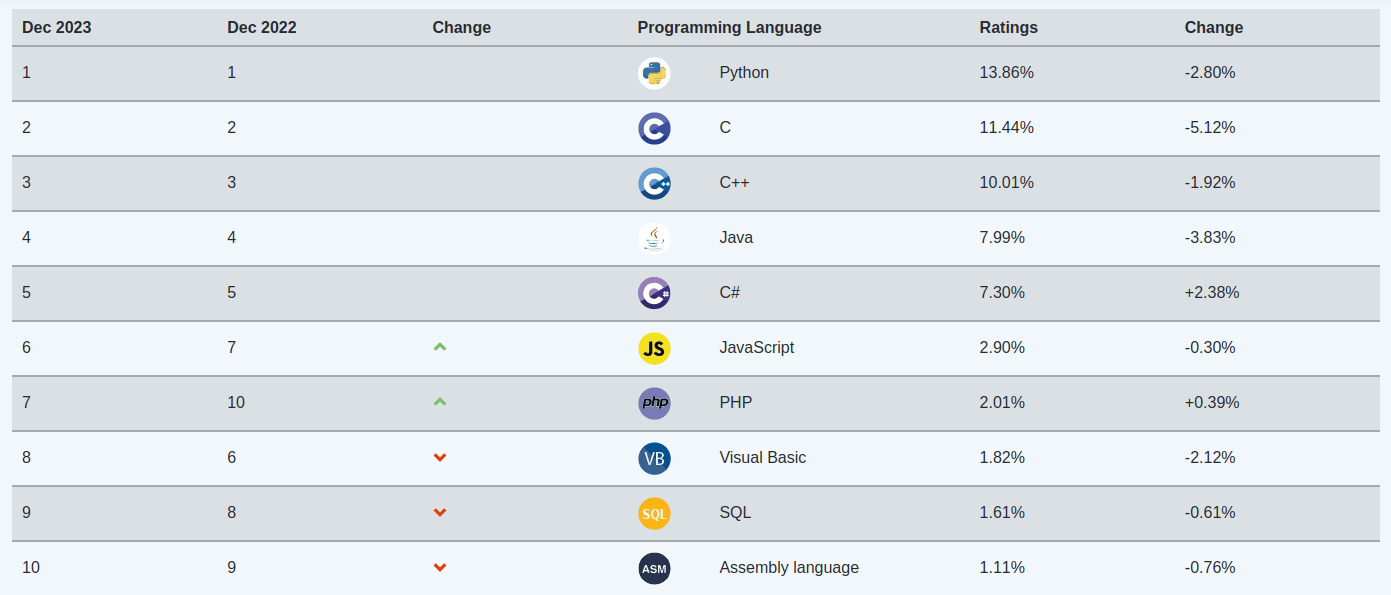Viewport: 1391px width, 595px height.
Task: Click the green up arrow in PHP row
Action: pyautogui.click(x=440, y=402)
